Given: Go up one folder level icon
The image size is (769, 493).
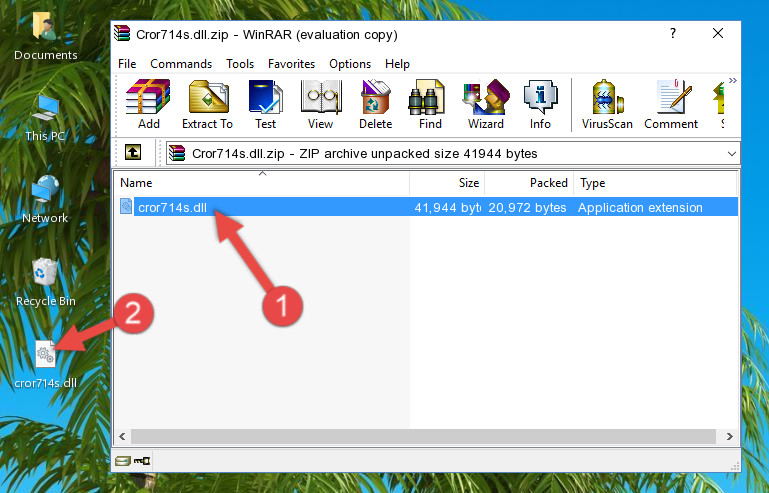Looking at the screenshot, I should (x=133, y=153).
